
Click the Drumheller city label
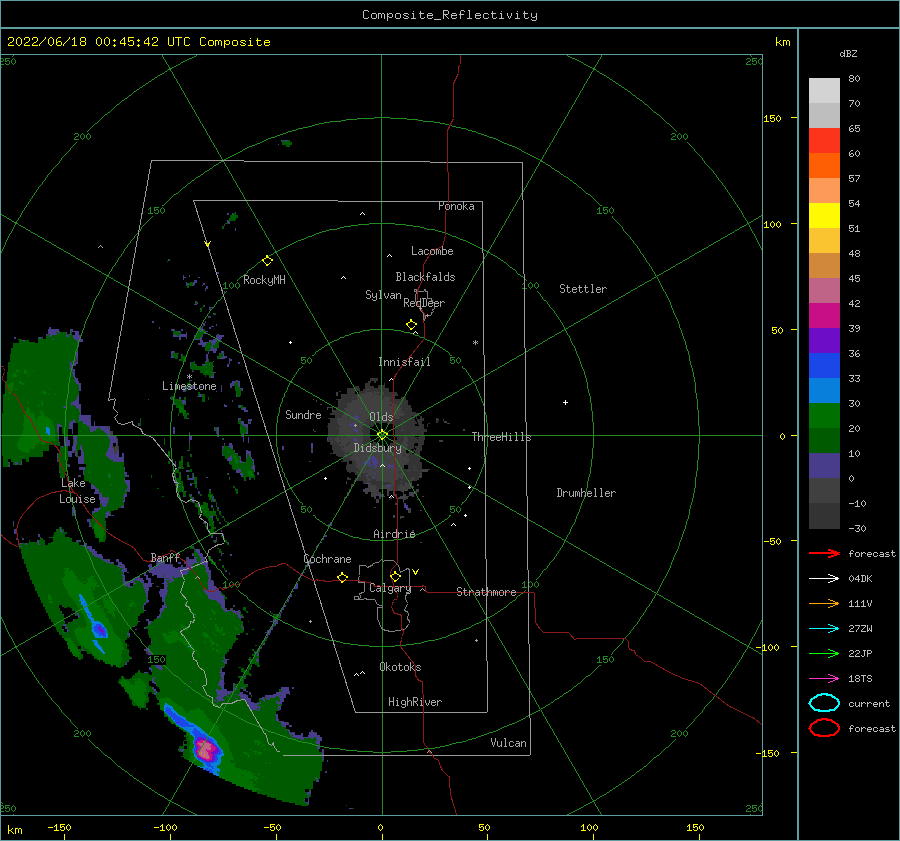click(x=586, y=493)
